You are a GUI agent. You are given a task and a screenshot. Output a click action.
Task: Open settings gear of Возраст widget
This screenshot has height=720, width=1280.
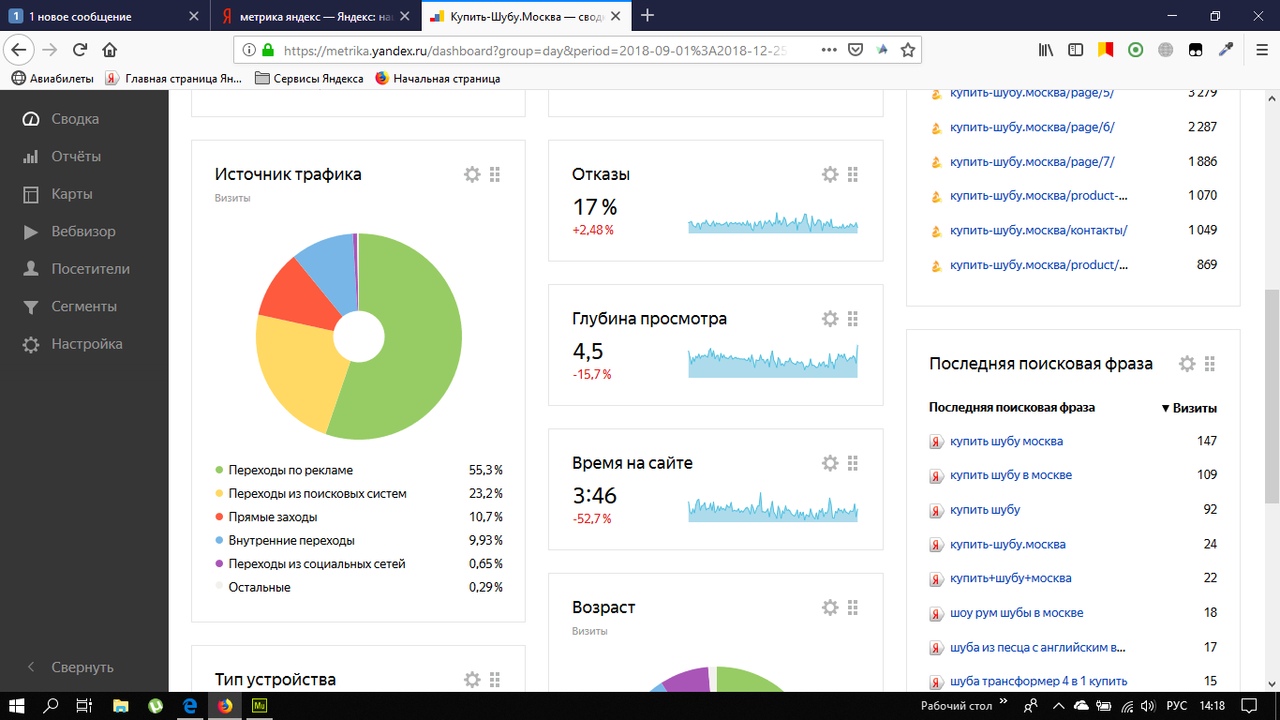click(830, 607)
